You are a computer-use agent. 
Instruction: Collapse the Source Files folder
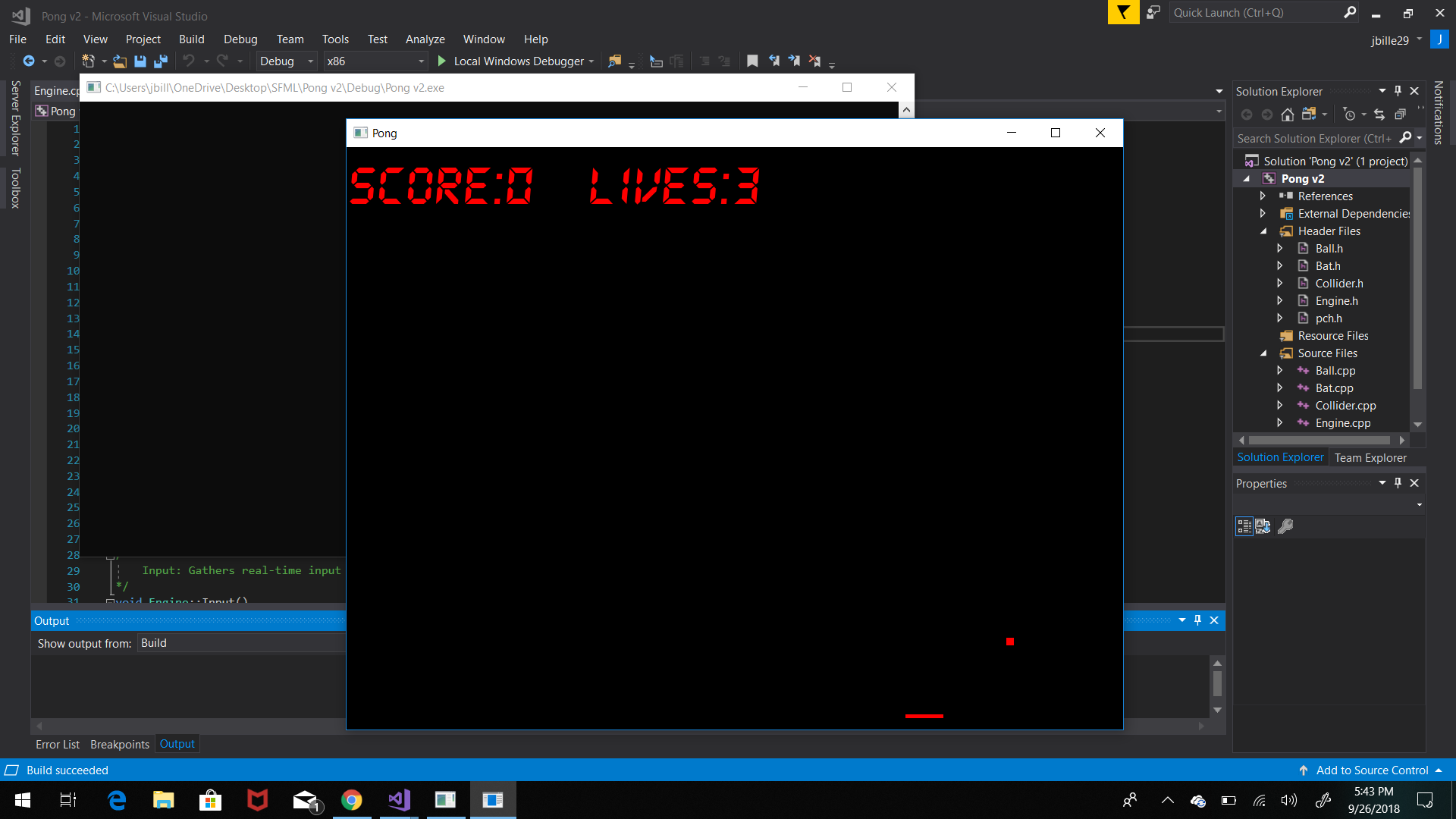click(1263, 353)
